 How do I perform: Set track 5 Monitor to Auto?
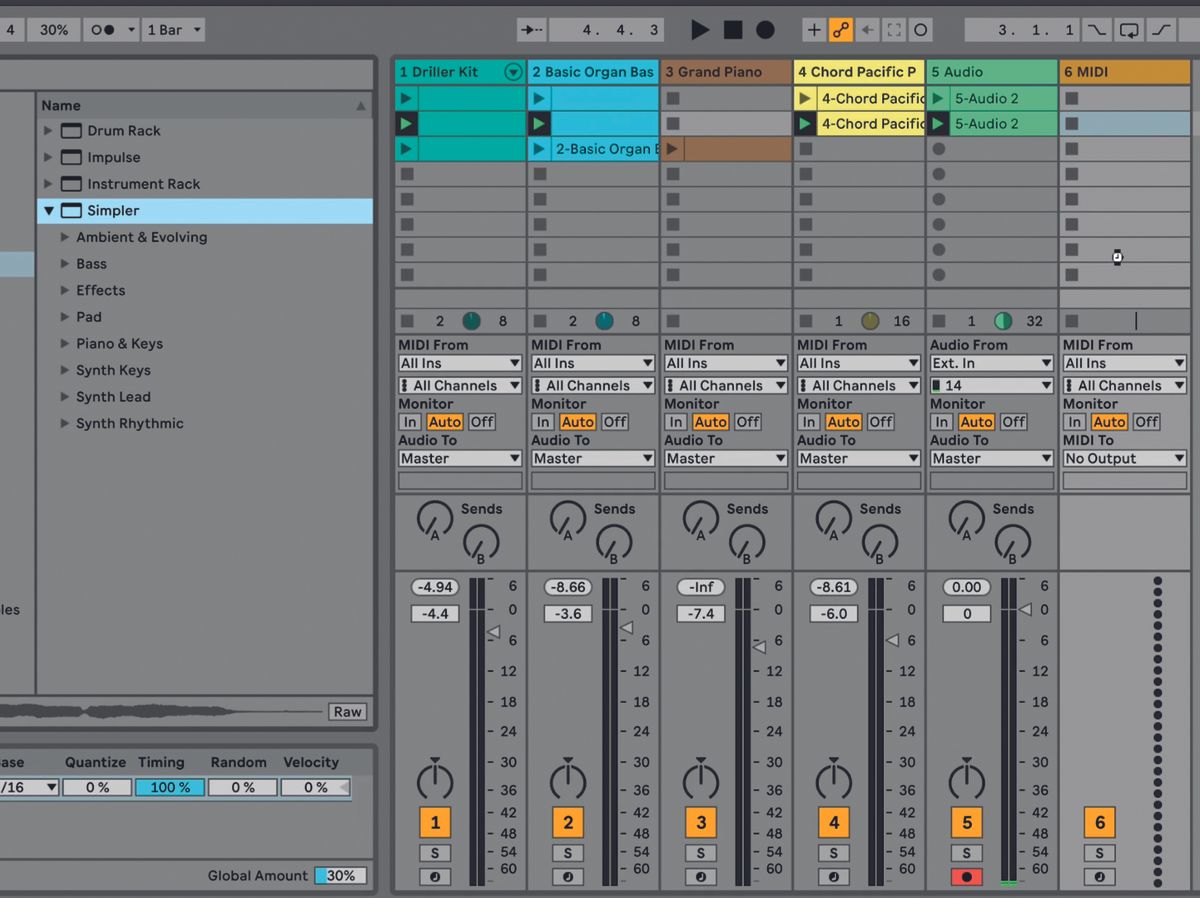pos(976,422)
